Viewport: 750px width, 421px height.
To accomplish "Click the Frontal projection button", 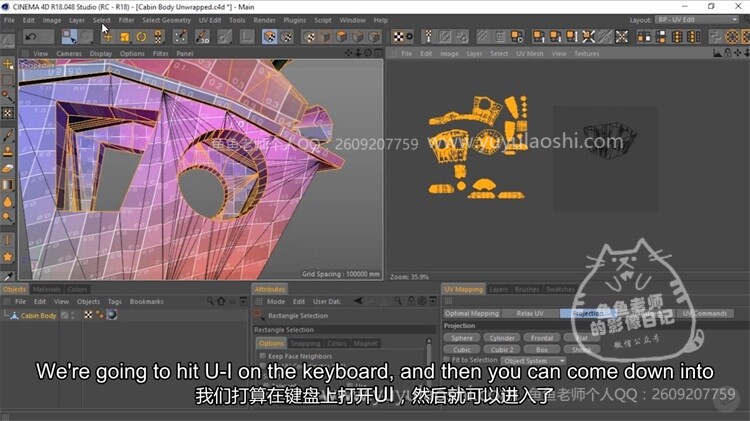I will pos(542,338).
